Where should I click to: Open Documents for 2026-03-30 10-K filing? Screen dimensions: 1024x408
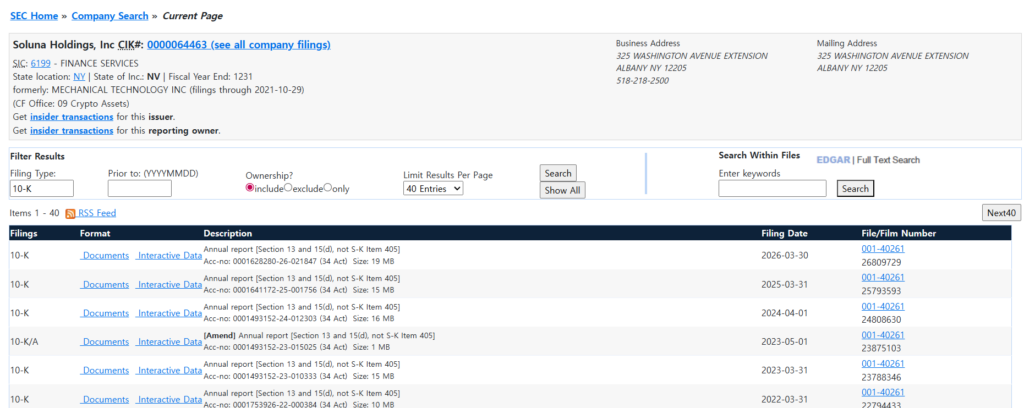click(104, 256)
